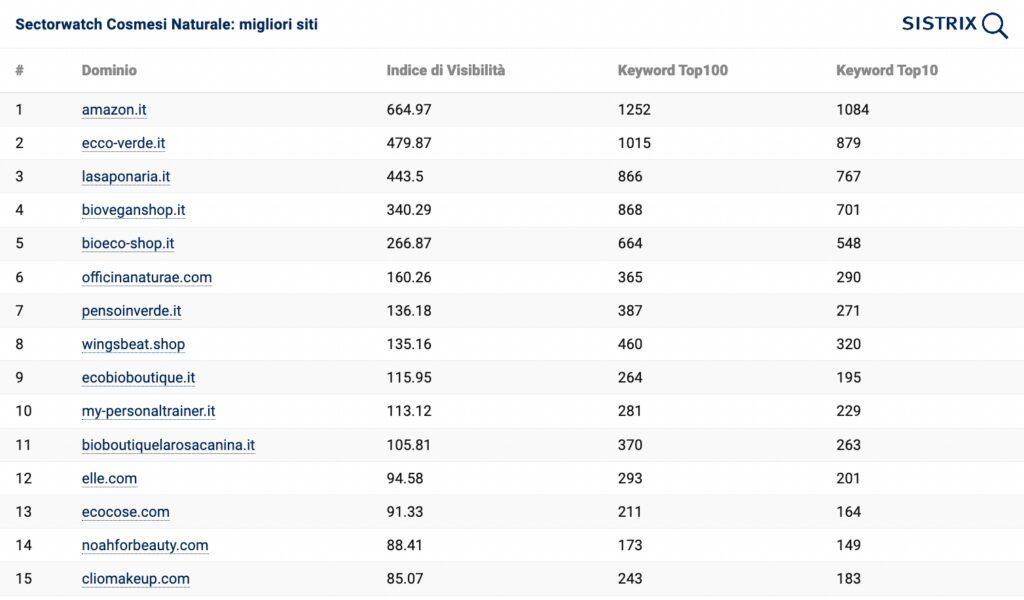The width and height of the screenshot is (1024, 600).
Task: Click the Dominio column header
Action: (109, 70)
